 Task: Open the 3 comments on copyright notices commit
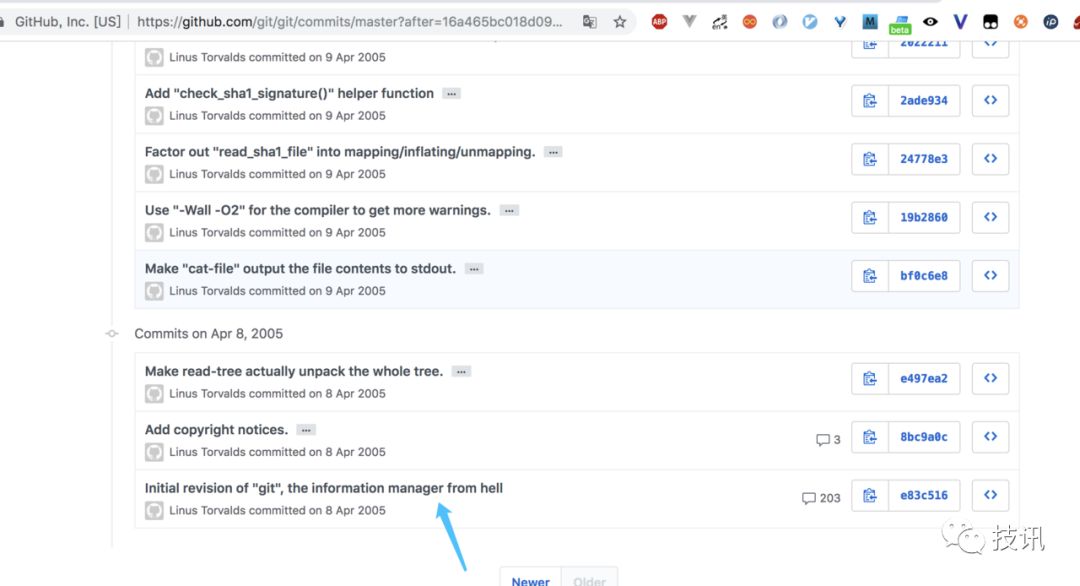point(828,439)
